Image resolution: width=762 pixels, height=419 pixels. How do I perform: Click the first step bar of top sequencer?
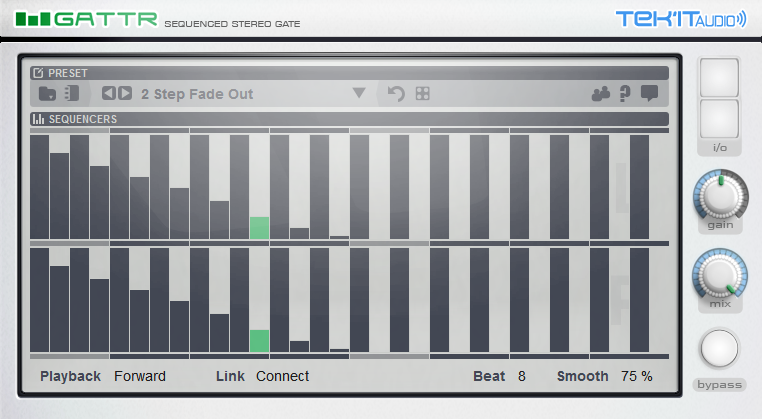(39, 187)
